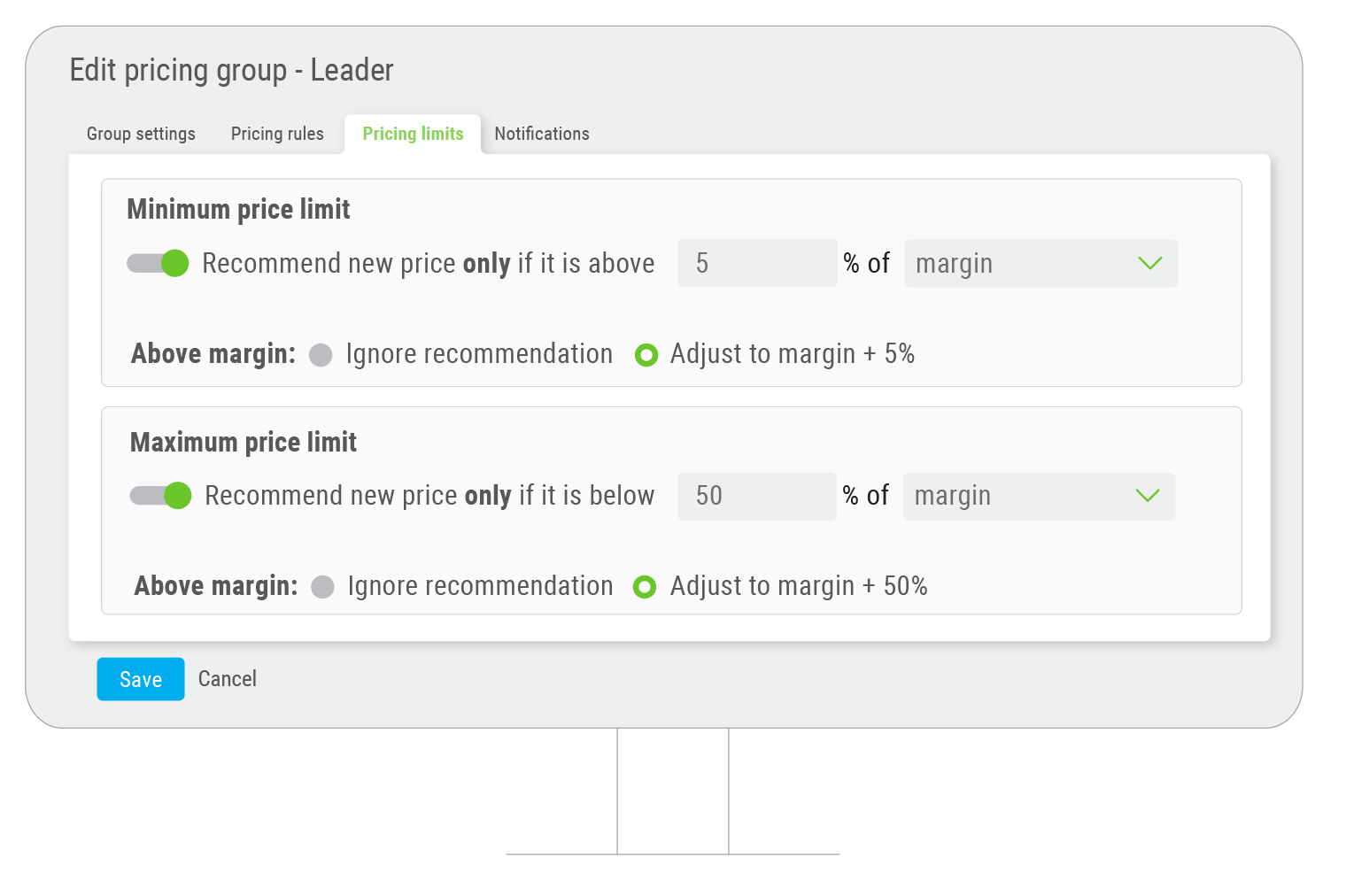Open the margin dropdown for minimum limit
Image resolution: width=1346 pixels, height=896 pixels.
point(1040,263)
